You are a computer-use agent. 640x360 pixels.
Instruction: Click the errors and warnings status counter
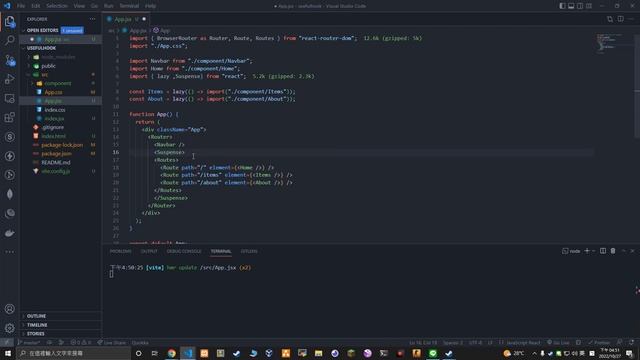[x=80, y=342]
